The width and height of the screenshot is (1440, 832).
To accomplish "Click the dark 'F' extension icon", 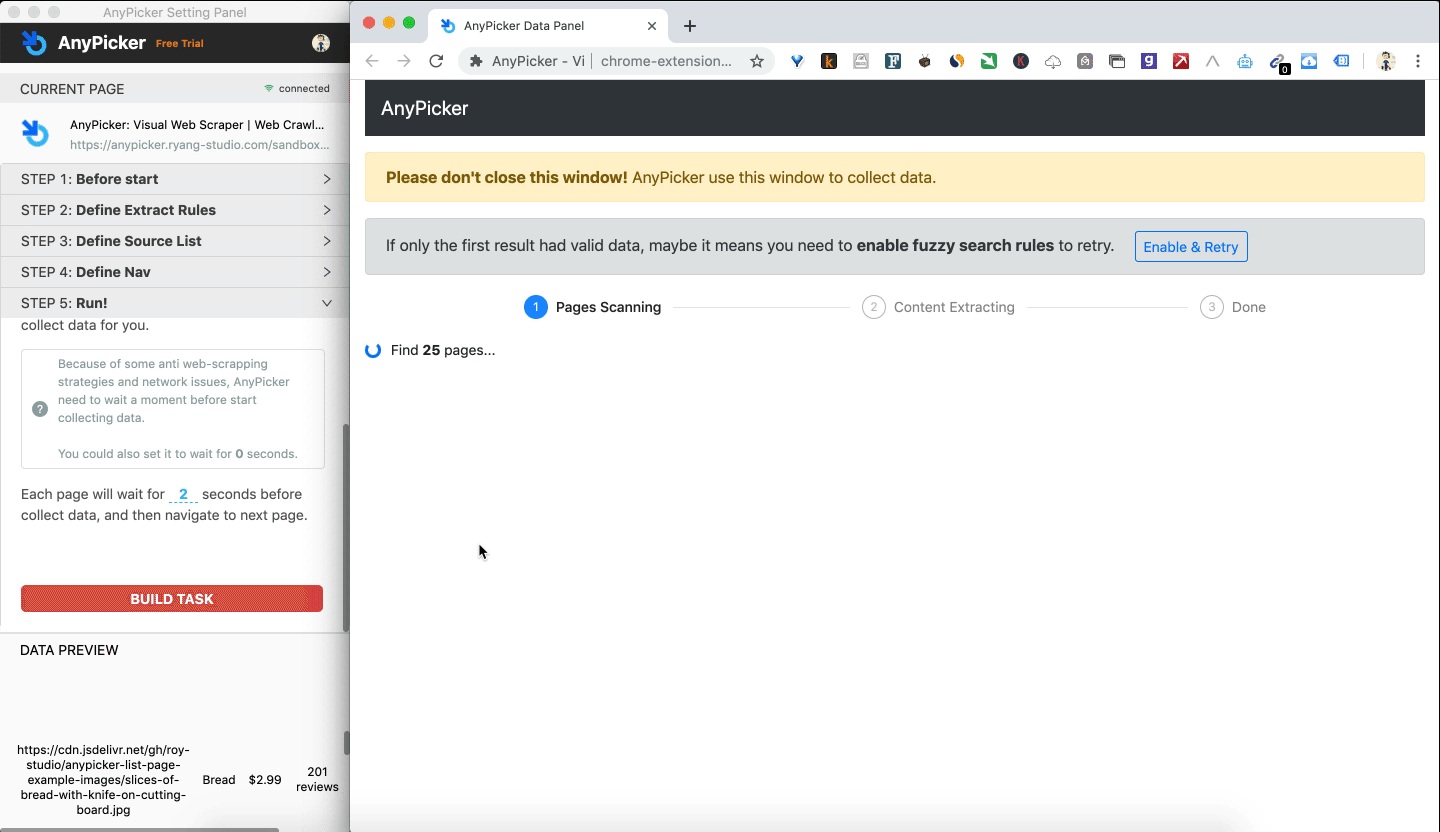I will tap(893, 61).
